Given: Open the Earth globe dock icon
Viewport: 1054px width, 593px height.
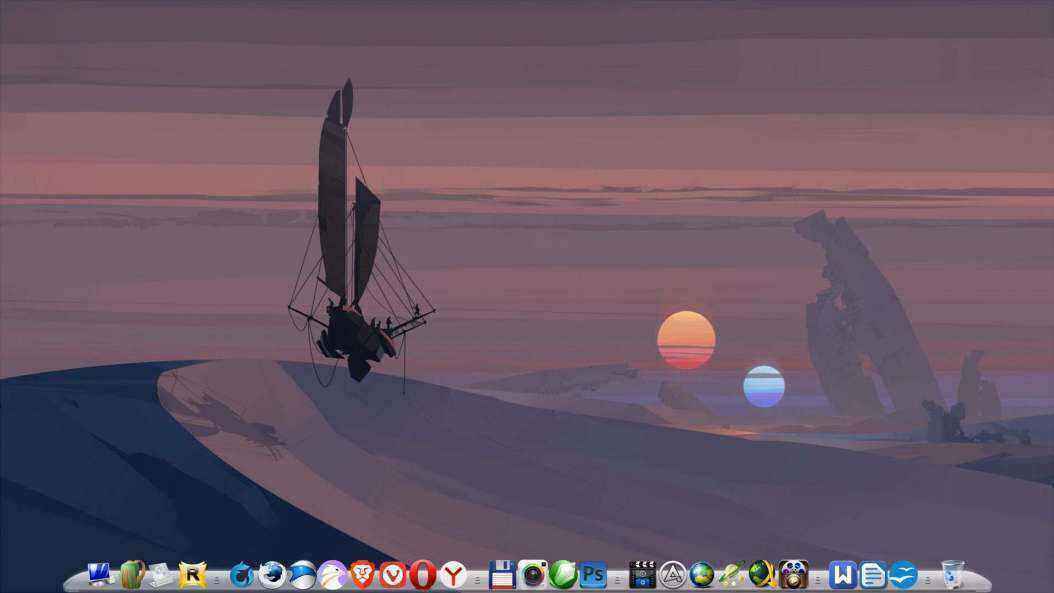Looking at the screenshot, I should tap(702, 576).
